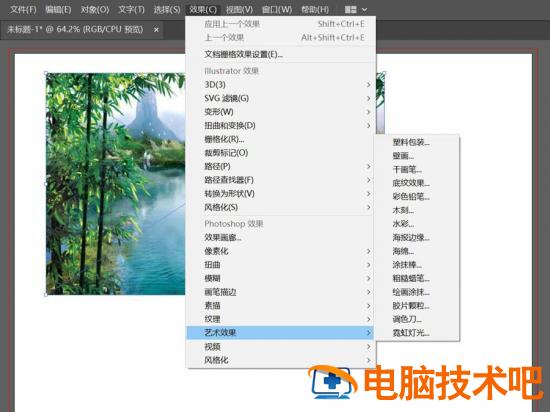Viewport: 550px width, 412px height.
Task: Close the 未标题-1 document tab
Action: pos(156,30)
